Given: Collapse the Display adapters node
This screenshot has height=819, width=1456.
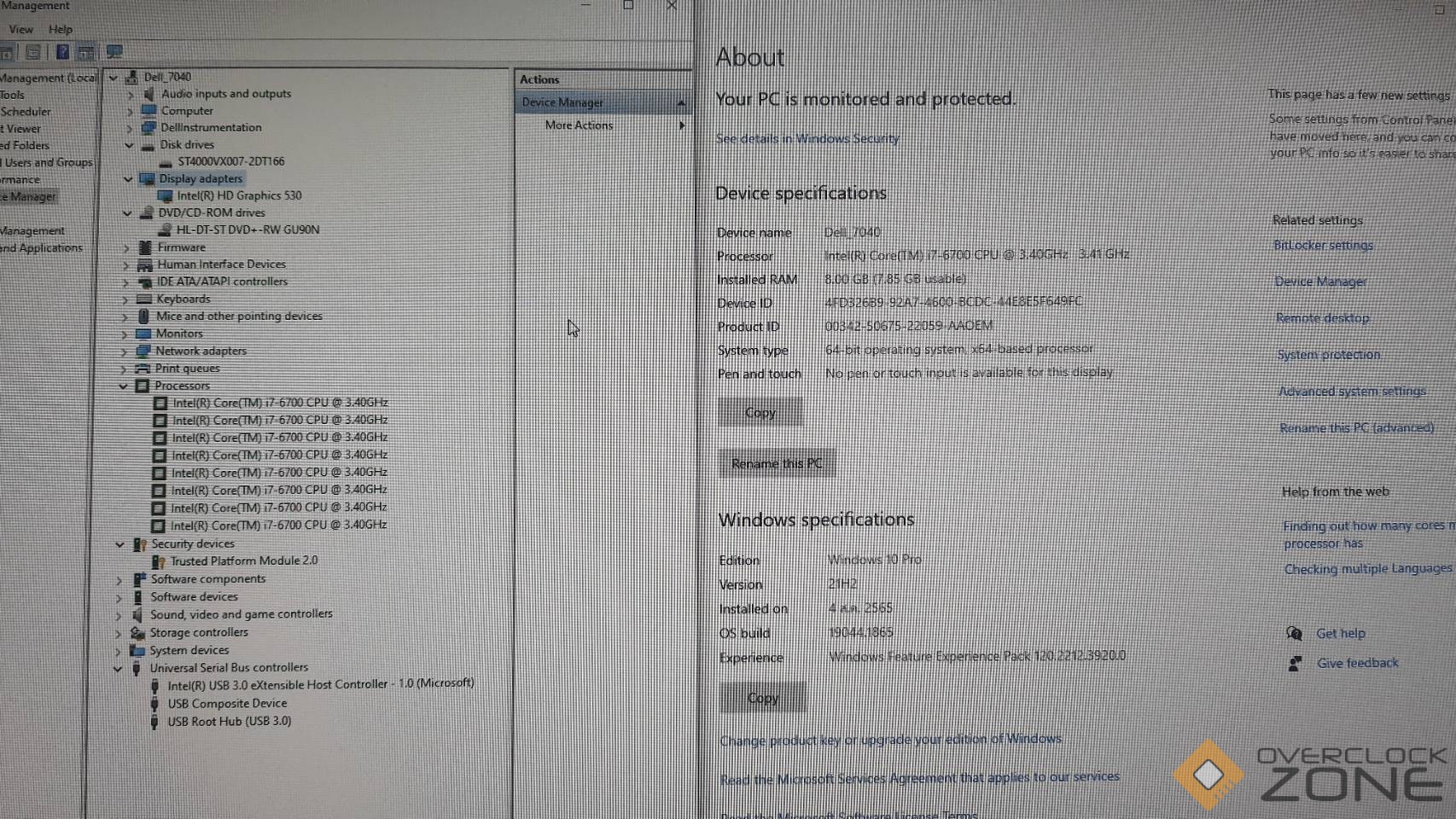Looking at the screenshot, I should [x=128, y=178].
